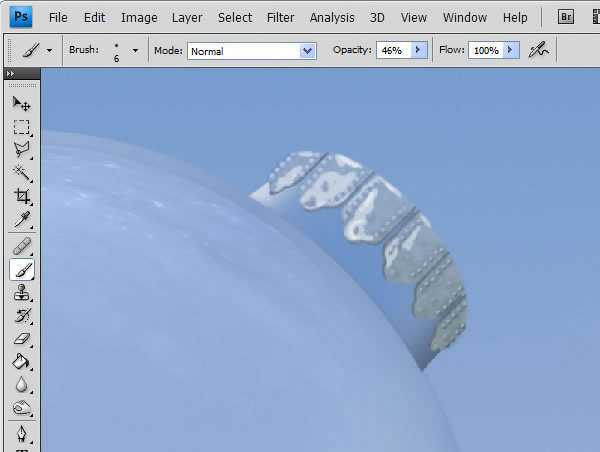
Task: Select the Rectangular Marquee tool
Action: click(x=21, y=127)
